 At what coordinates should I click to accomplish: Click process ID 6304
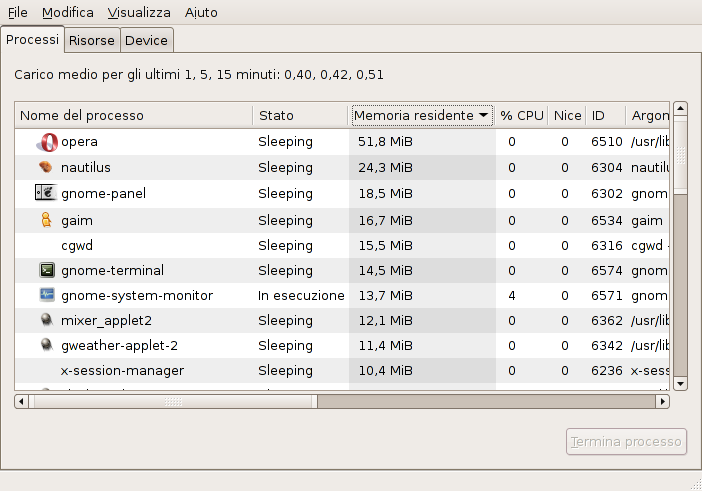(607, 168)
